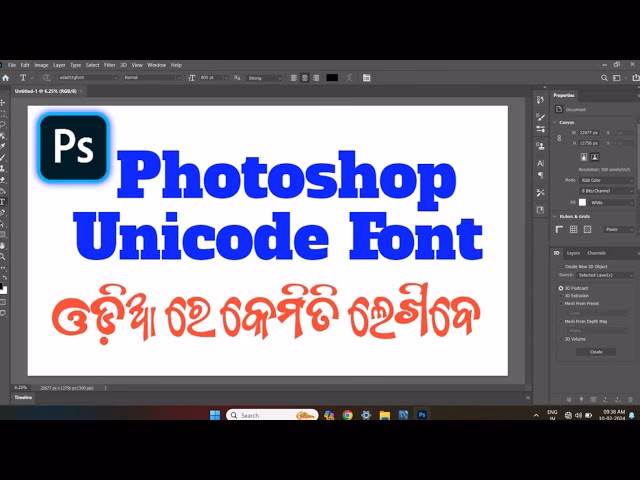
Task: Open the Tool Presets panel icon
Action: pos(540,192)
